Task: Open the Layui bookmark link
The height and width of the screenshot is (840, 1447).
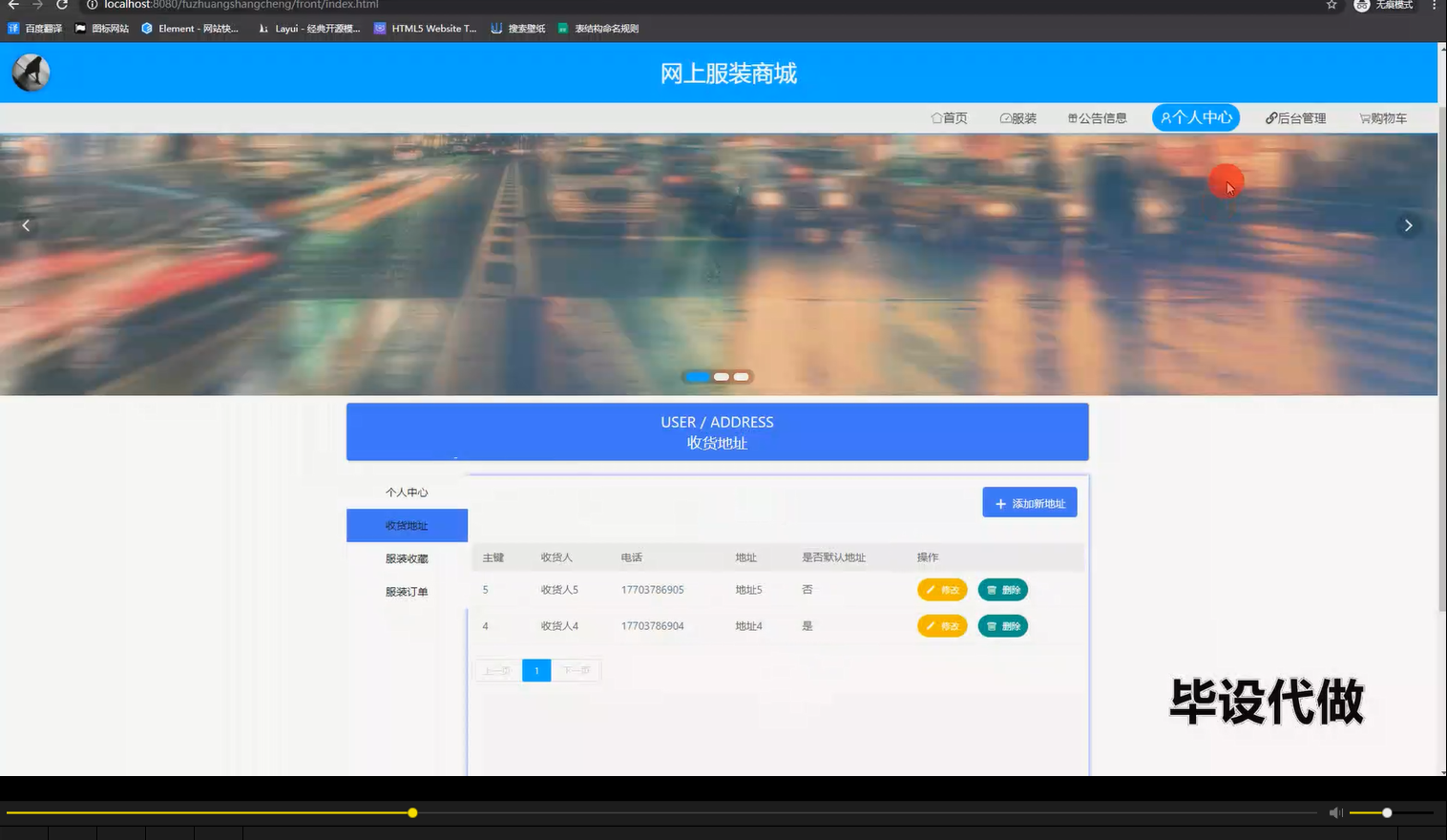Action: click(x=310, y=28)
